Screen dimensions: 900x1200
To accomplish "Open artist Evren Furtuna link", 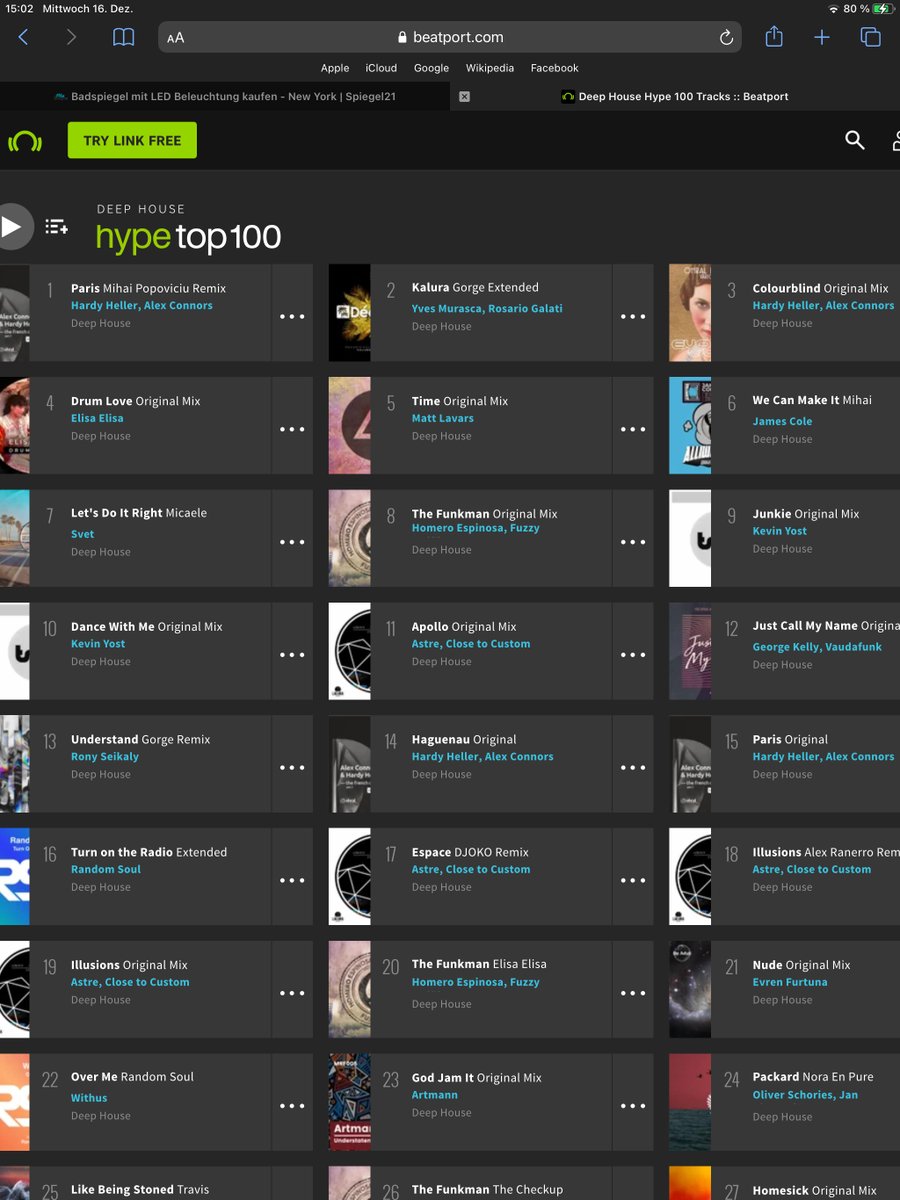I will coord(790,982).
